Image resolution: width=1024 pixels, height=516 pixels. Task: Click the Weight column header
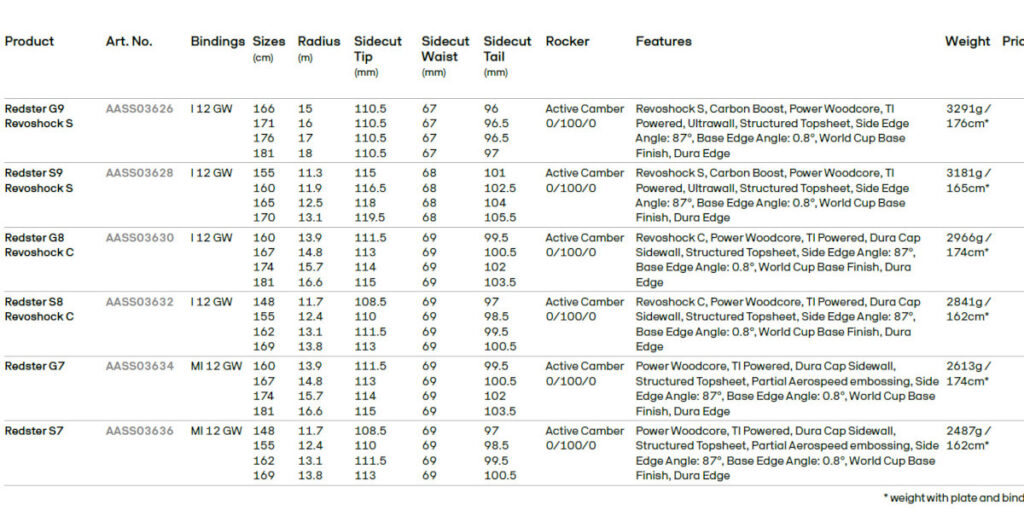pos(967,42)
